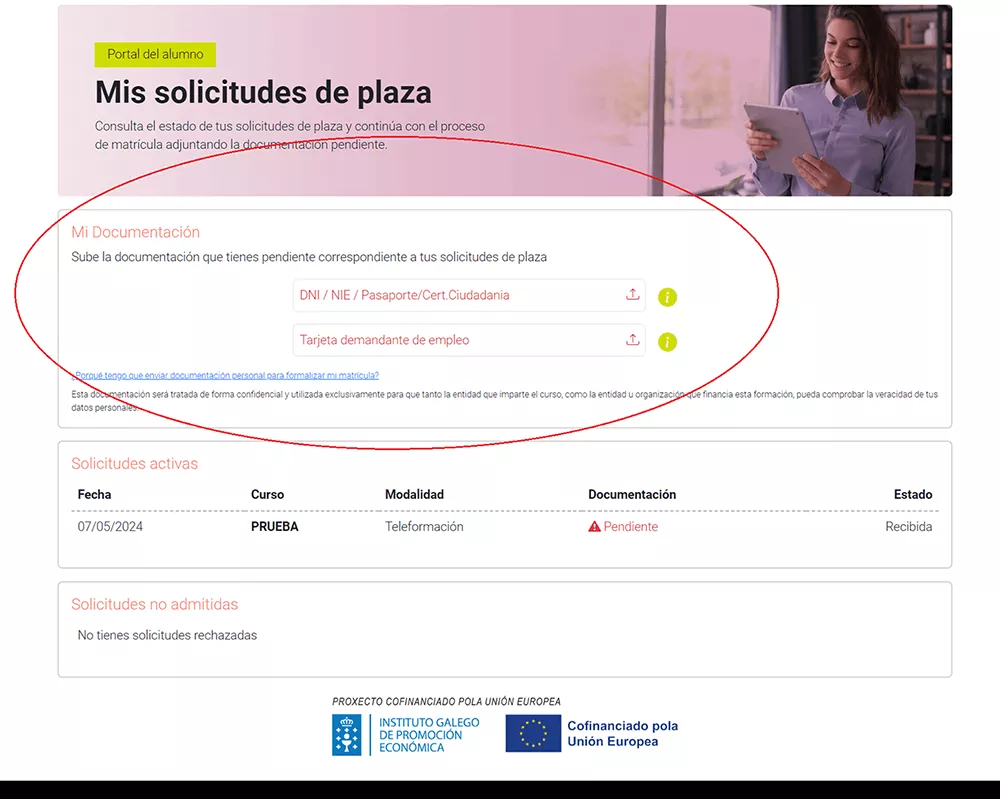Click the European Union flag logo

[533, 733]
